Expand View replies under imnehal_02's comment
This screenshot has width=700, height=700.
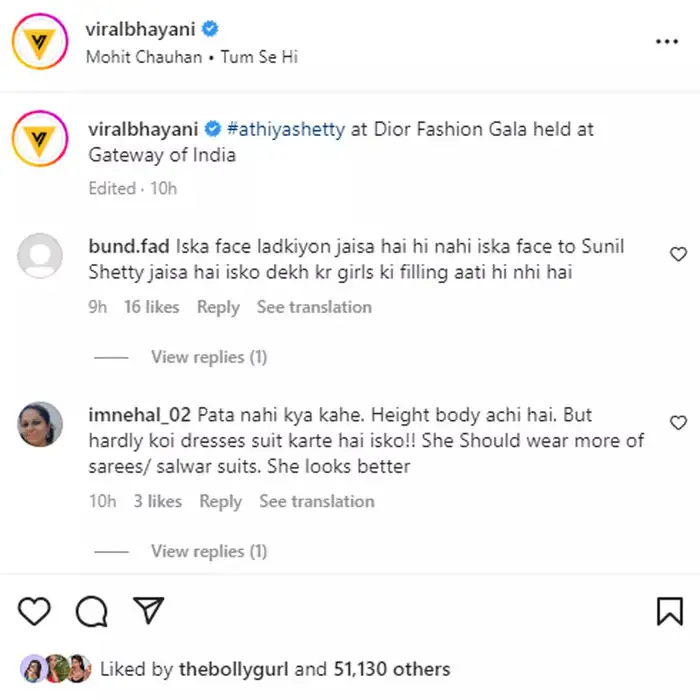pos(208,551)
